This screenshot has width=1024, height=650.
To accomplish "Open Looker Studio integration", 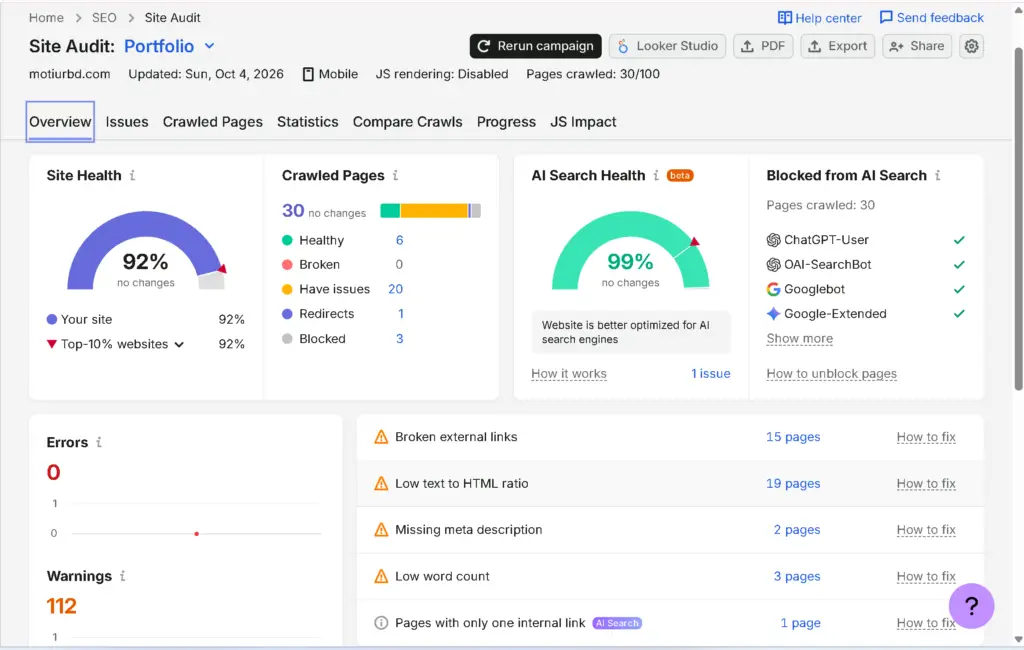I will pyautogui.click(x=667, y=46).
